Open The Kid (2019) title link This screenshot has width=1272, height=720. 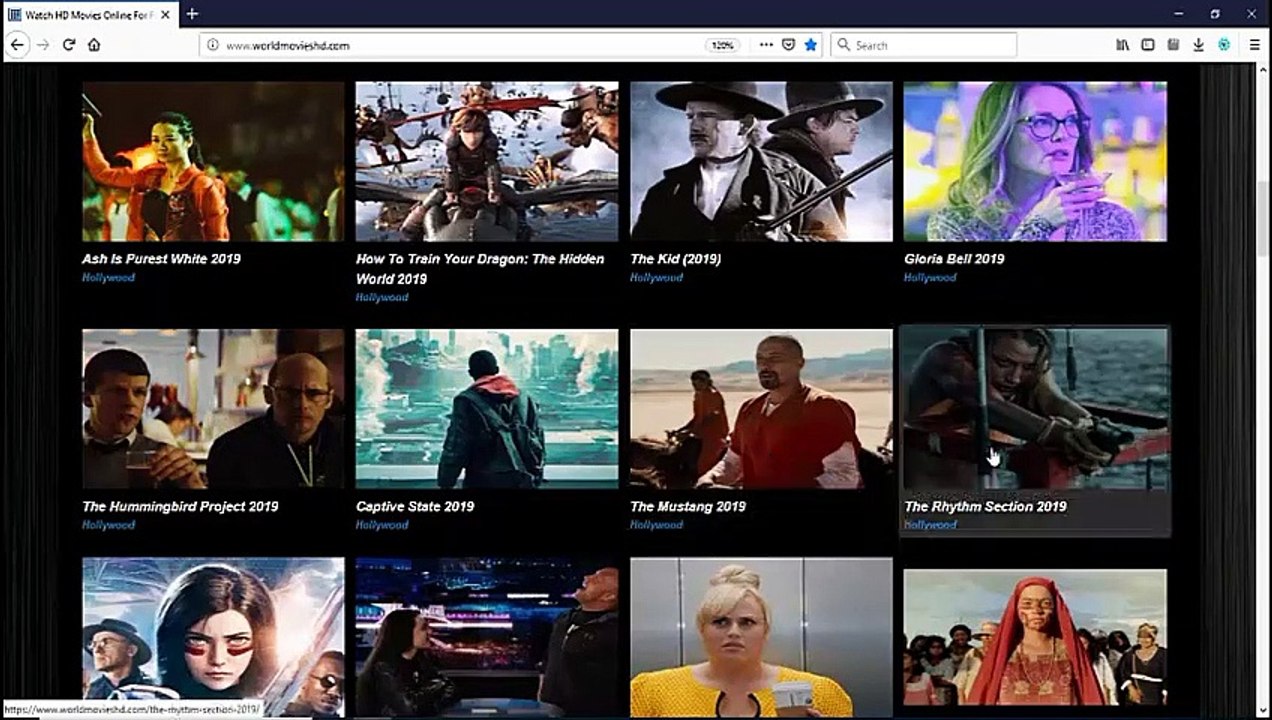click(x=675, y=258)
